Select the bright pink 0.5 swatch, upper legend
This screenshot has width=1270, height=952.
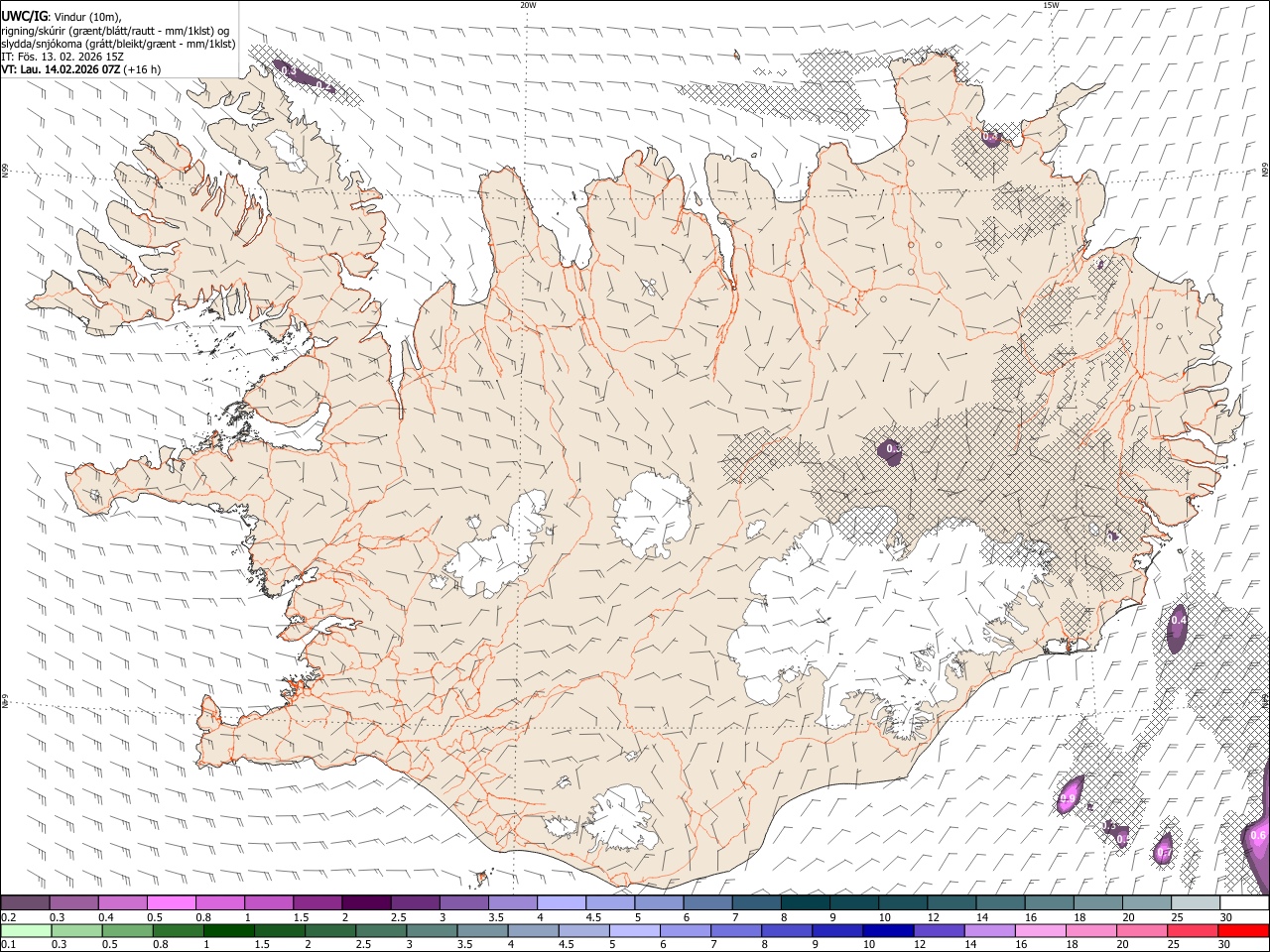click(x=171, y=903)
